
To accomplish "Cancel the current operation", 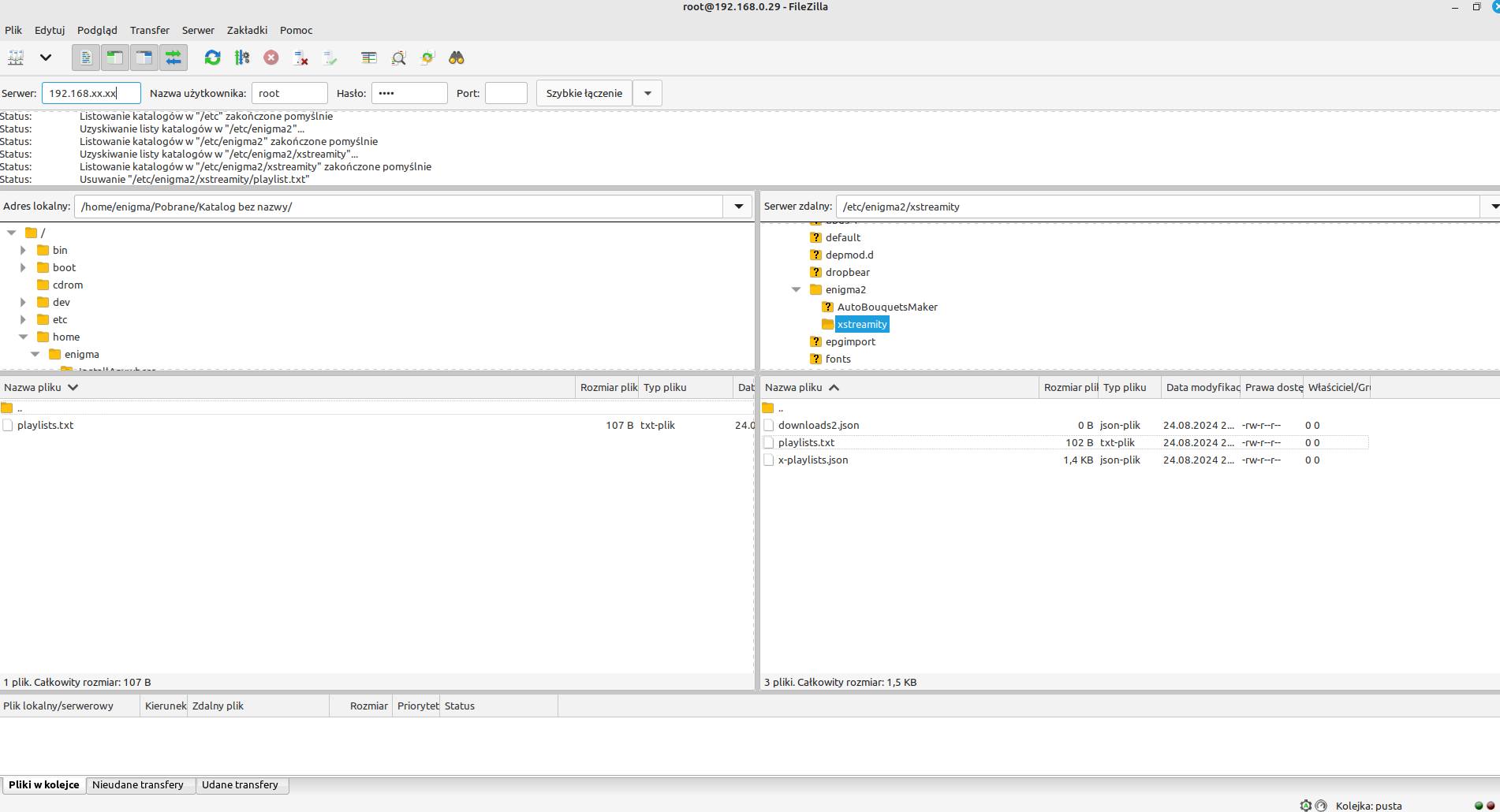I will pyautogui.click(x=271, y=58).
